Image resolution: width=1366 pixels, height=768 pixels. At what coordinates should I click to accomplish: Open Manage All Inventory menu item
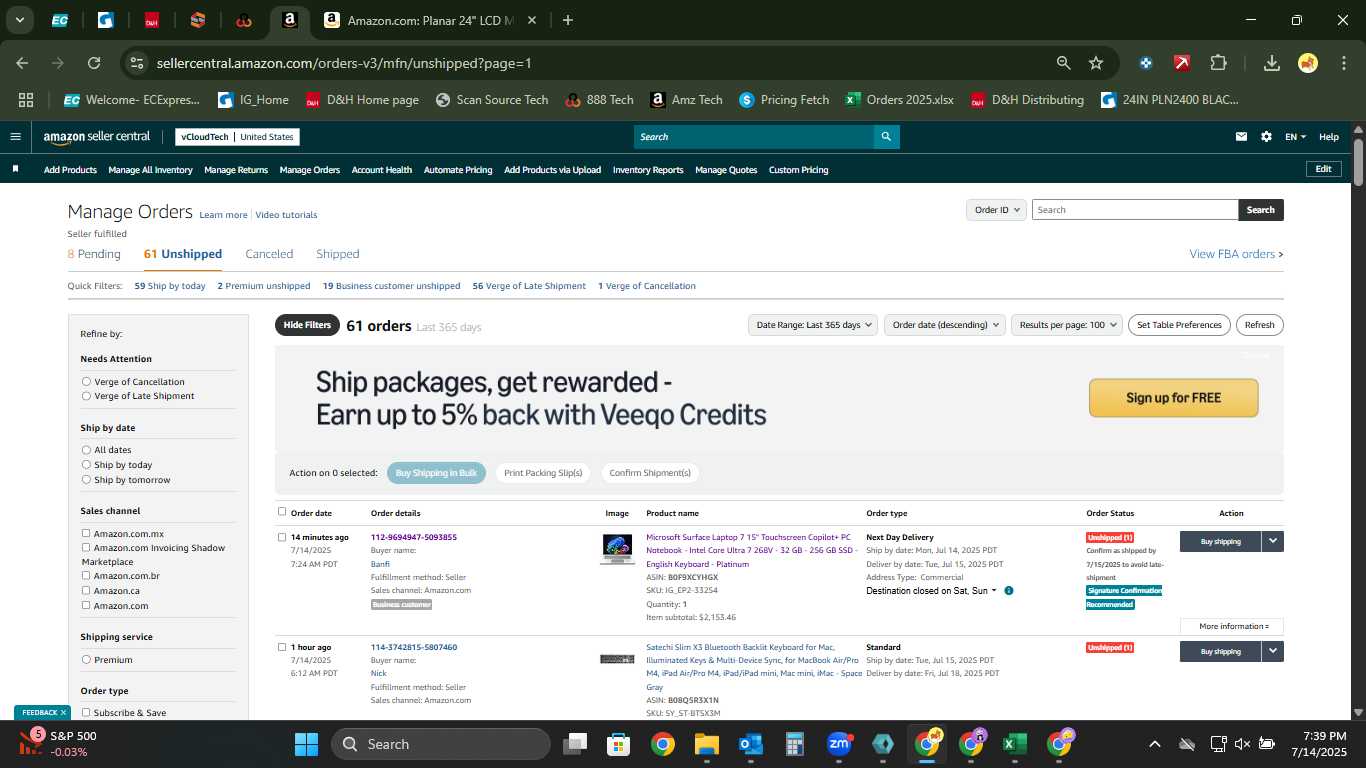point(150,170)
